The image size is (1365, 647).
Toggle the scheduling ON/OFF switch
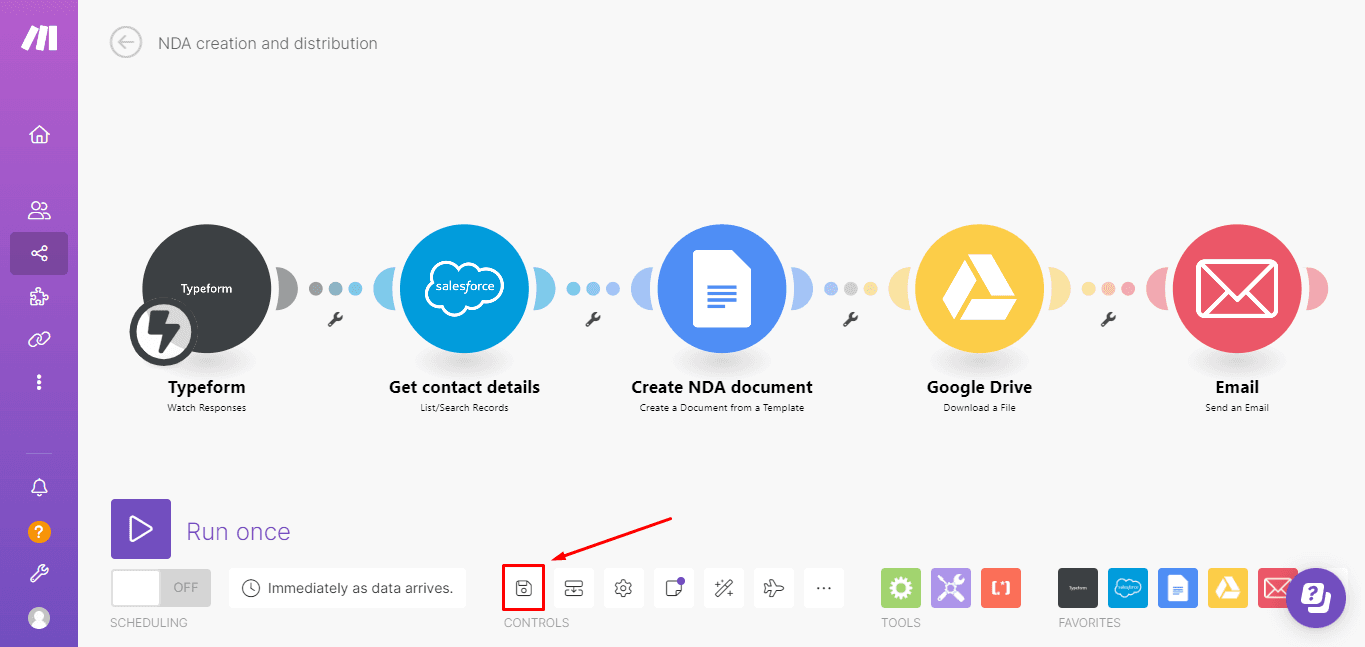(160, 588)
